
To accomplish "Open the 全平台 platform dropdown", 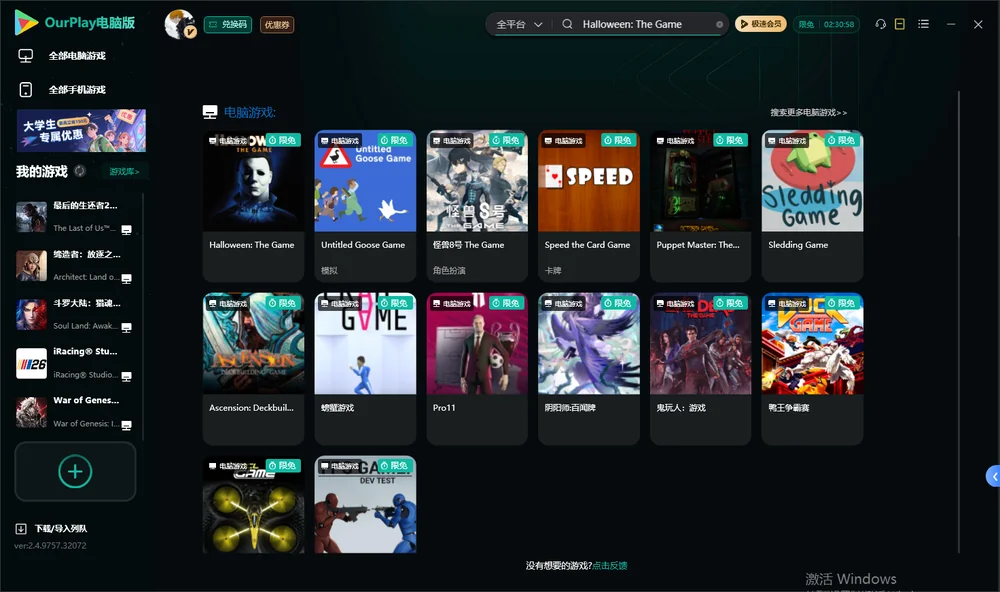I will click(519, 24).
